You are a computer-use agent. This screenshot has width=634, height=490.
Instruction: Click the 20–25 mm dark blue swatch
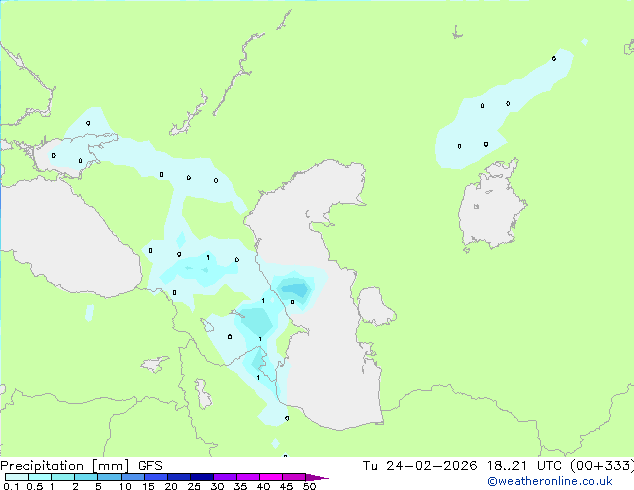coord(179,477)
